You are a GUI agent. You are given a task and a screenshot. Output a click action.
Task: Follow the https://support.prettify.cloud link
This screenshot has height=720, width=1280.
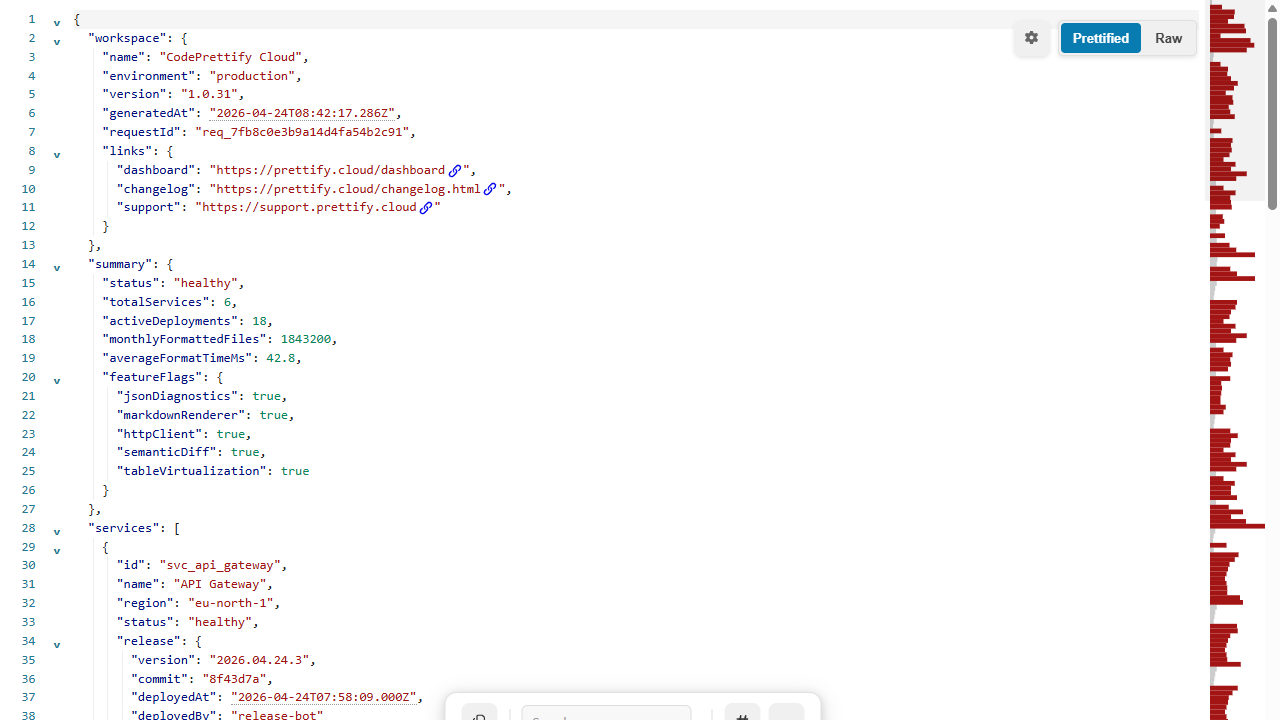pos(309,208)
